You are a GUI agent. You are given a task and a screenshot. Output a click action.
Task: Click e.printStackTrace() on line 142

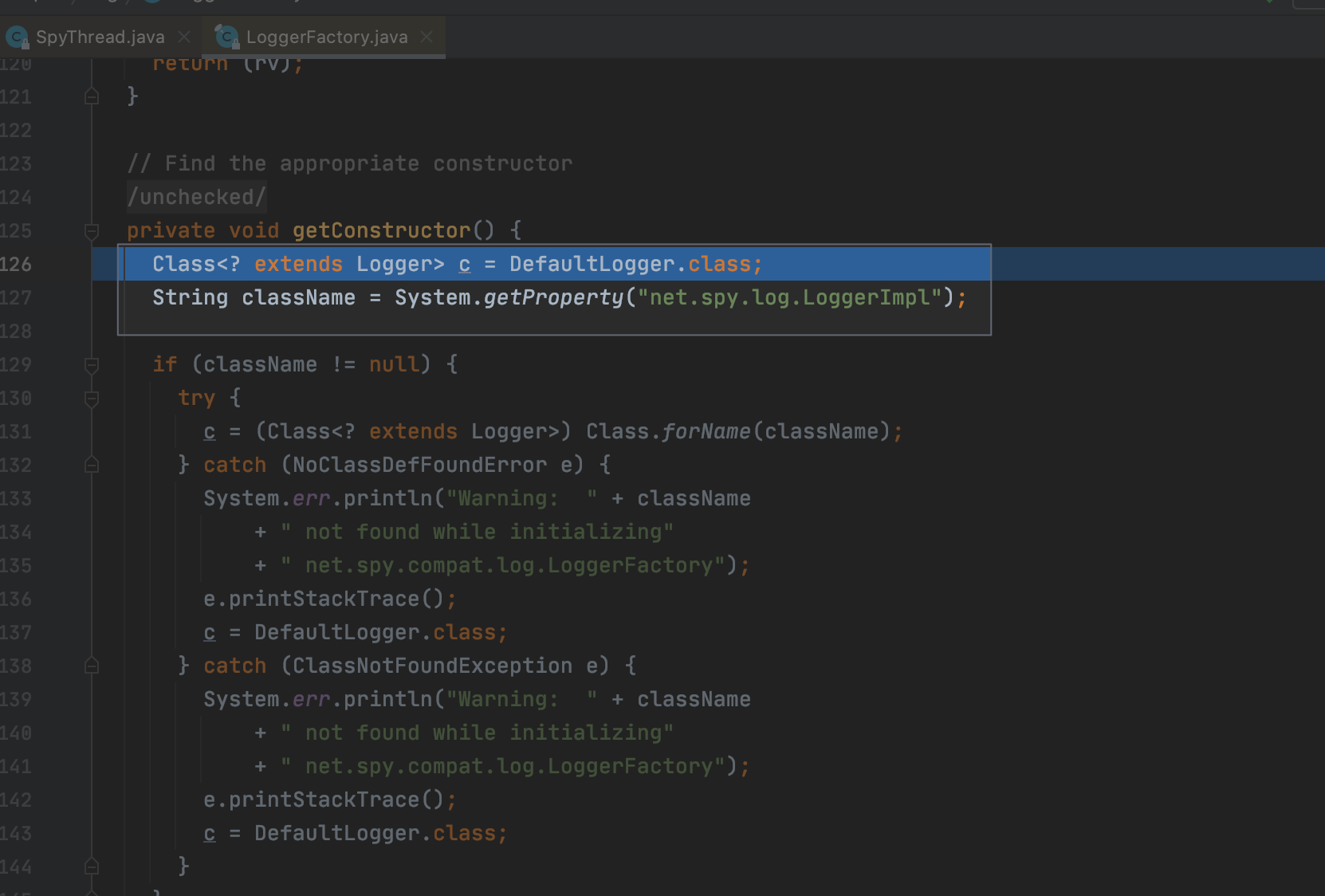pos(324,800)
